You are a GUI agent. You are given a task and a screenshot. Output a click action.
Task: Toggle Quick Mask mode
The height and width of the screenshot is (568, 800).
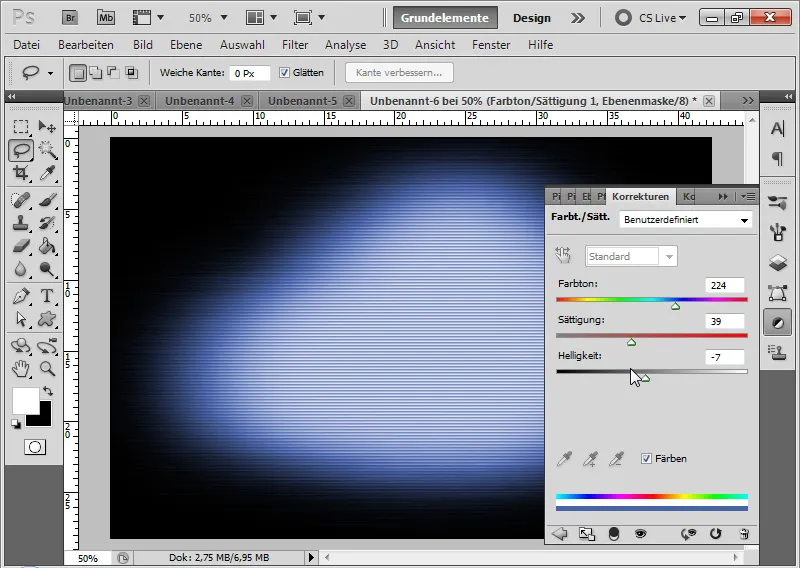35,448
